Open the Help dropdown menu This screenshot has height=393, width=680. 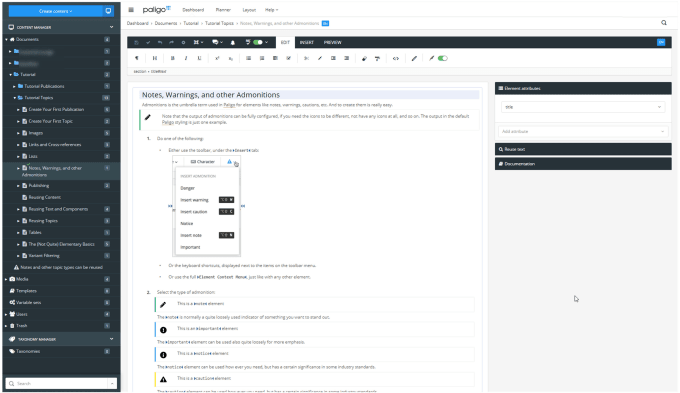tap(271, 10)
